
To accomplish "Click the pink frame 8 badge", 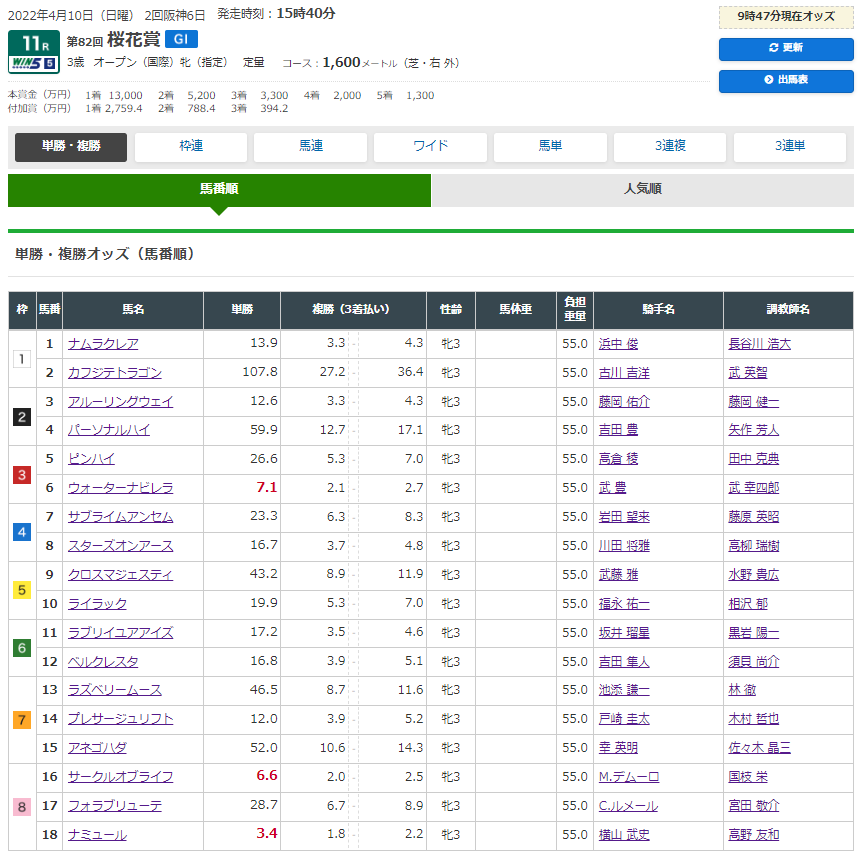I will [22, 808].
